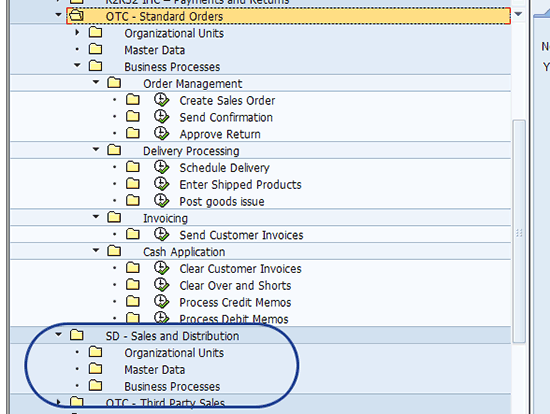Image resolution: width=550 pixels, height=414 pixels.
Task: Select Master Data under SD - Sales and Distribution
Action: click(154, 370)
